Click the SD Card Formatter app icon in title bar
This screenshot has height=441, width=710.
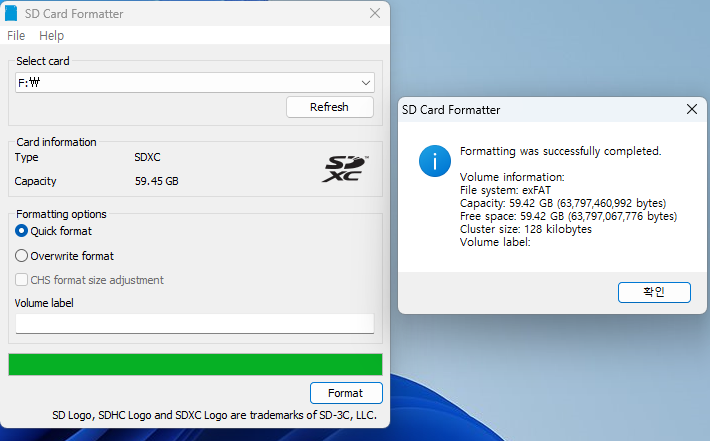11,13
